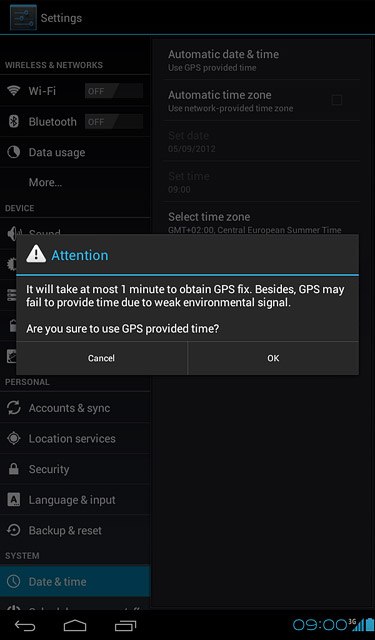Confirm GPS time with OK button
The width and height of the screenshot is (375, 640).
click(x=273, y=358)
